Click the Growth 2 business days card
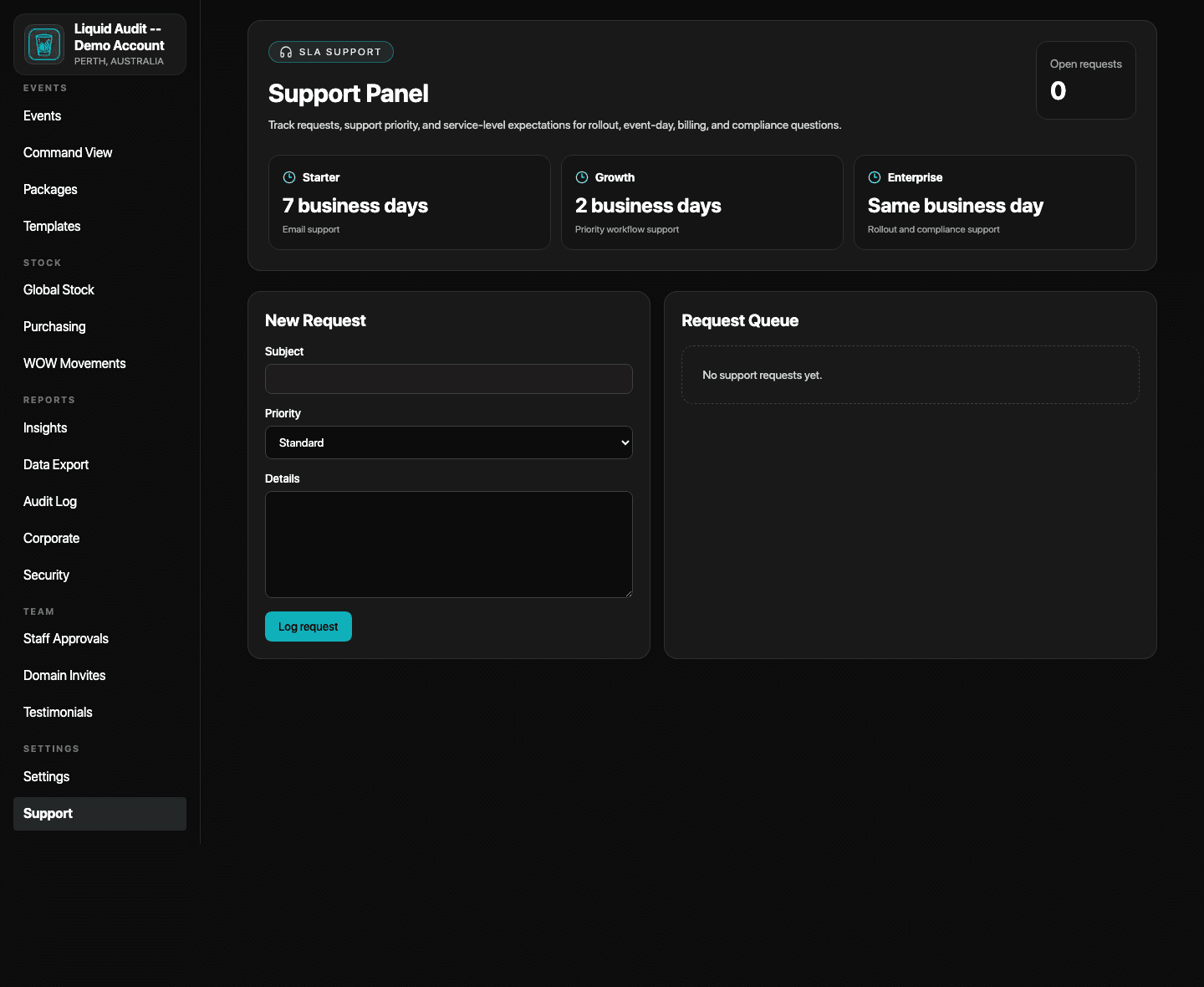This screenshot has height=987, width=1204. (702, 202)
